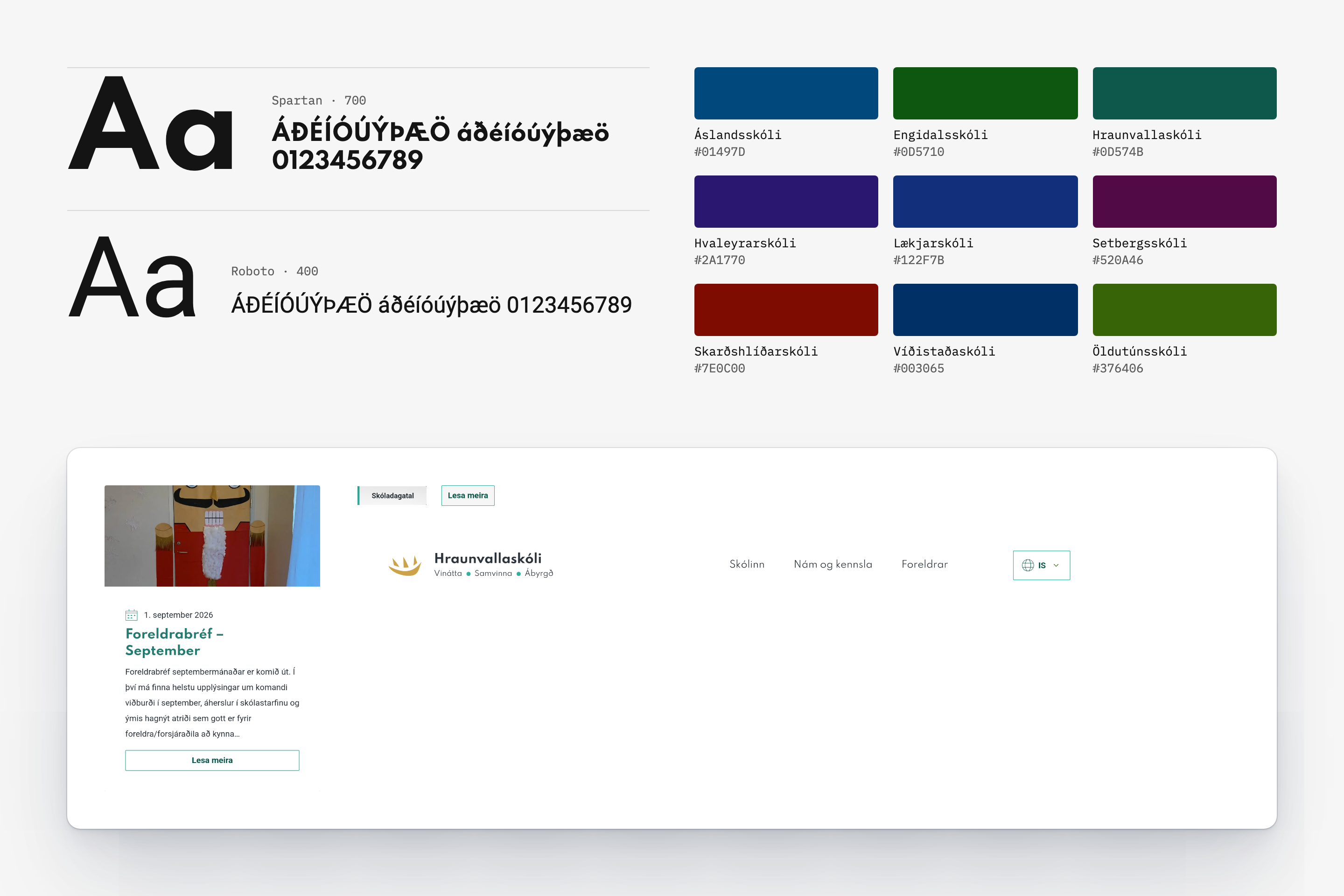Click the #01497D hex code text
The height and width of the screenshot is (896, 1344).
[720, 152]
